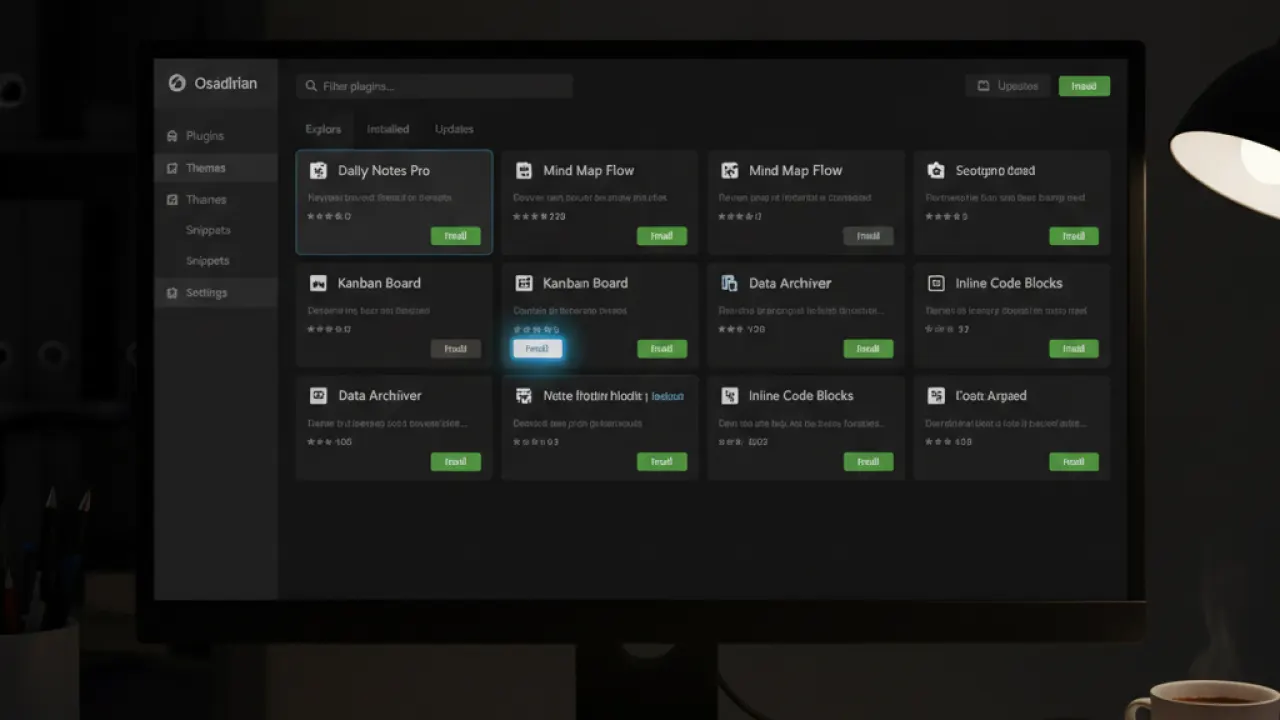Click the Coat Arpaed plugin icon
The height and width of the screenshot is (720, 1280).
pyautogui.click(x=936, y=395)
